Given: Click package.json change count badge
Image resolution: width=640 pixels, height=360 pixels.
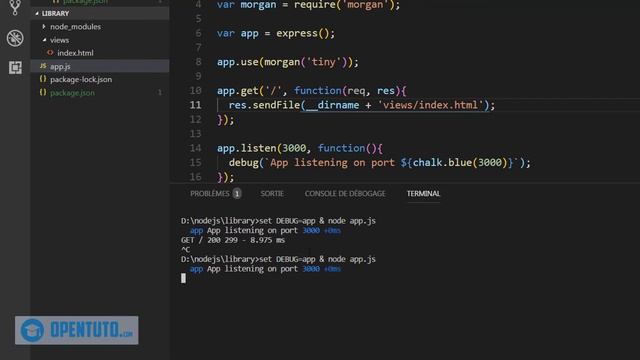Looking at the screenshot, I should click(x=160, y=93).
